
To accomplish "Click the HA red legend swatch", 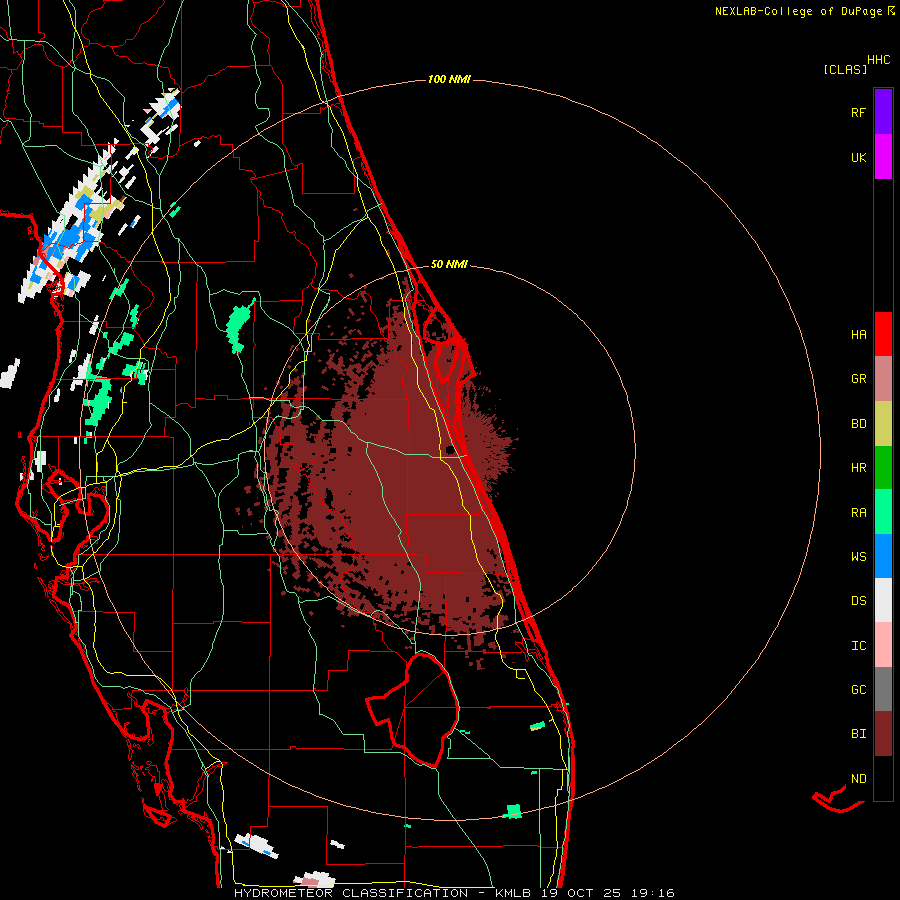I will pyautogui.click(x=883, y=334).
